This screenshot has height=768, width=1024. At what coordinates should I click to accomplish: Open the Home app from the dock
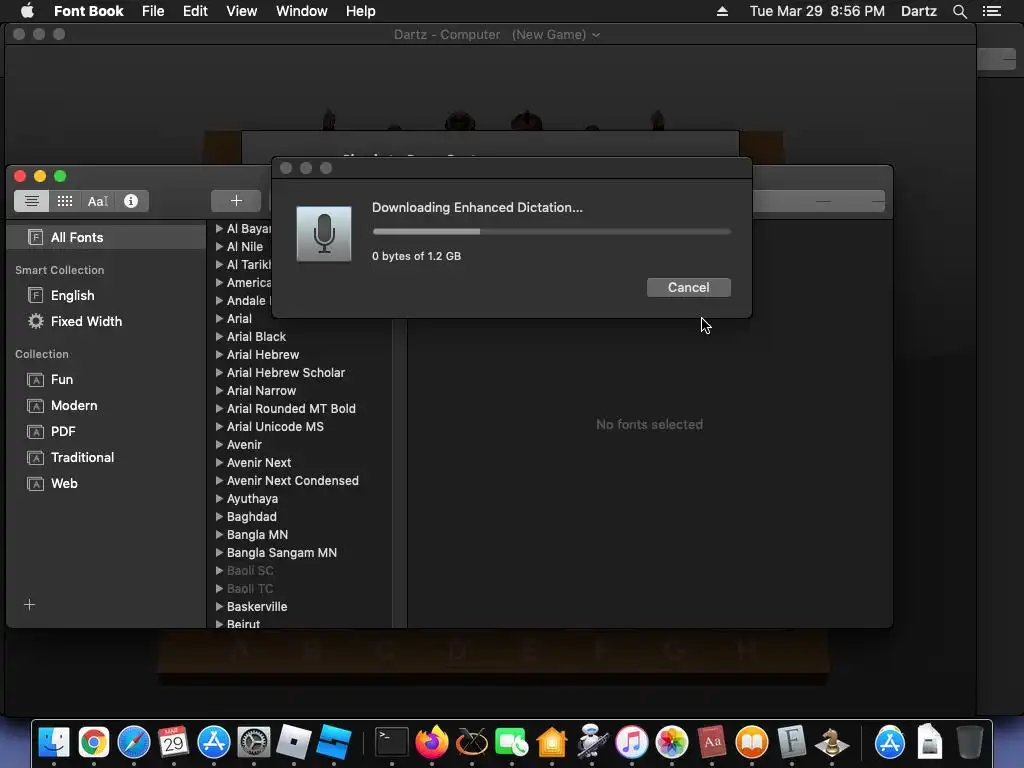[x=552, y=743]
